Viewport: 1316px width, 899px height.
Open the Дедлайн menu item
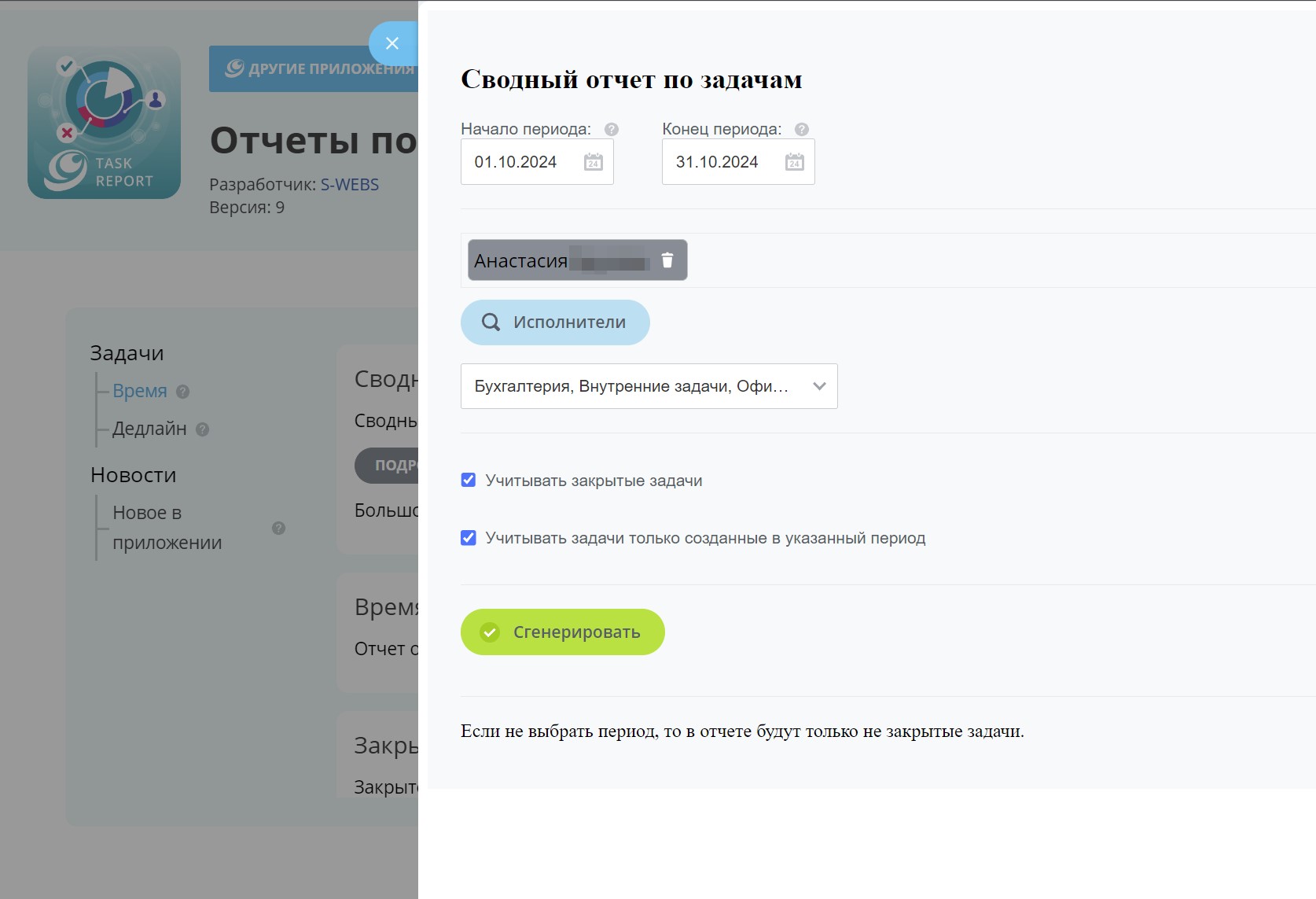[x=149, y=429]
